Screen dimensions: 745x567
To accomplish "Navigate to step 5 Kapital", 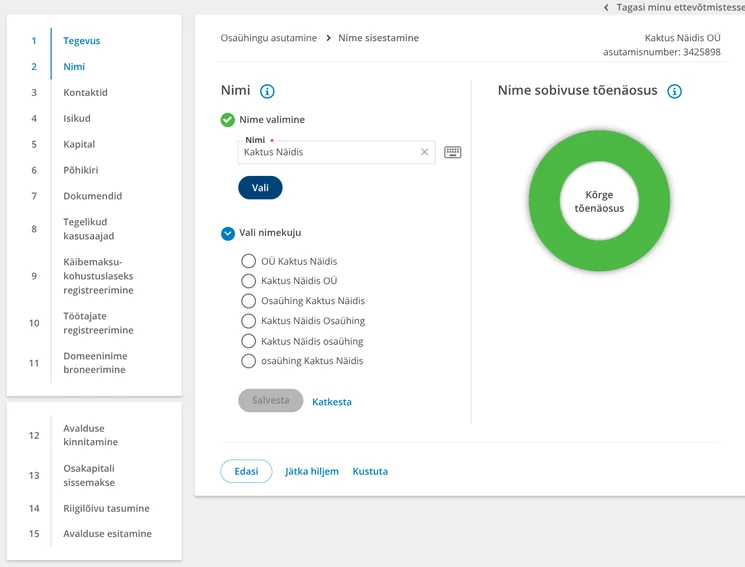I will pos(79,144).
